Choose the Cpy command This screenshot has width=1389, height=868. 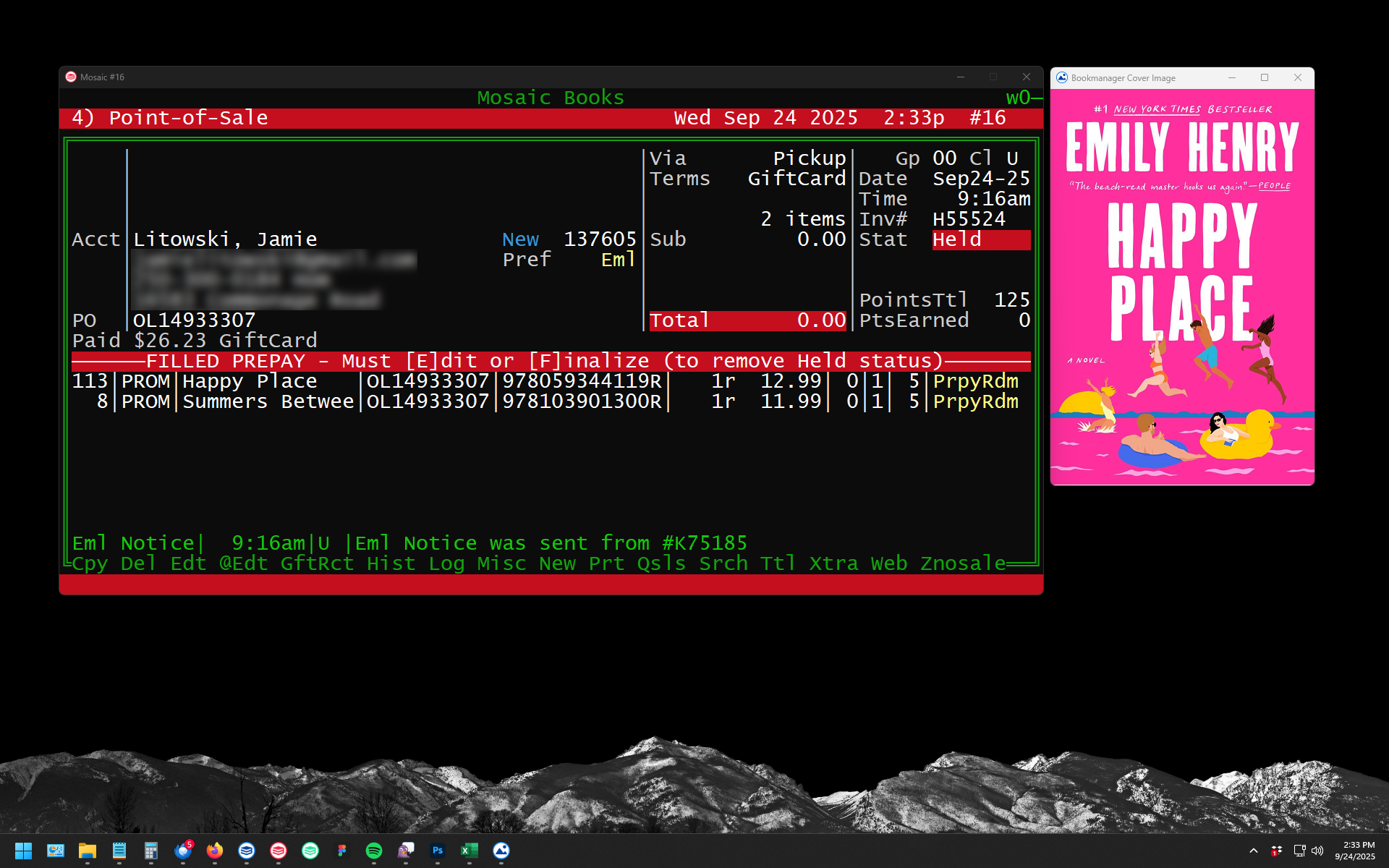[90, 563]
